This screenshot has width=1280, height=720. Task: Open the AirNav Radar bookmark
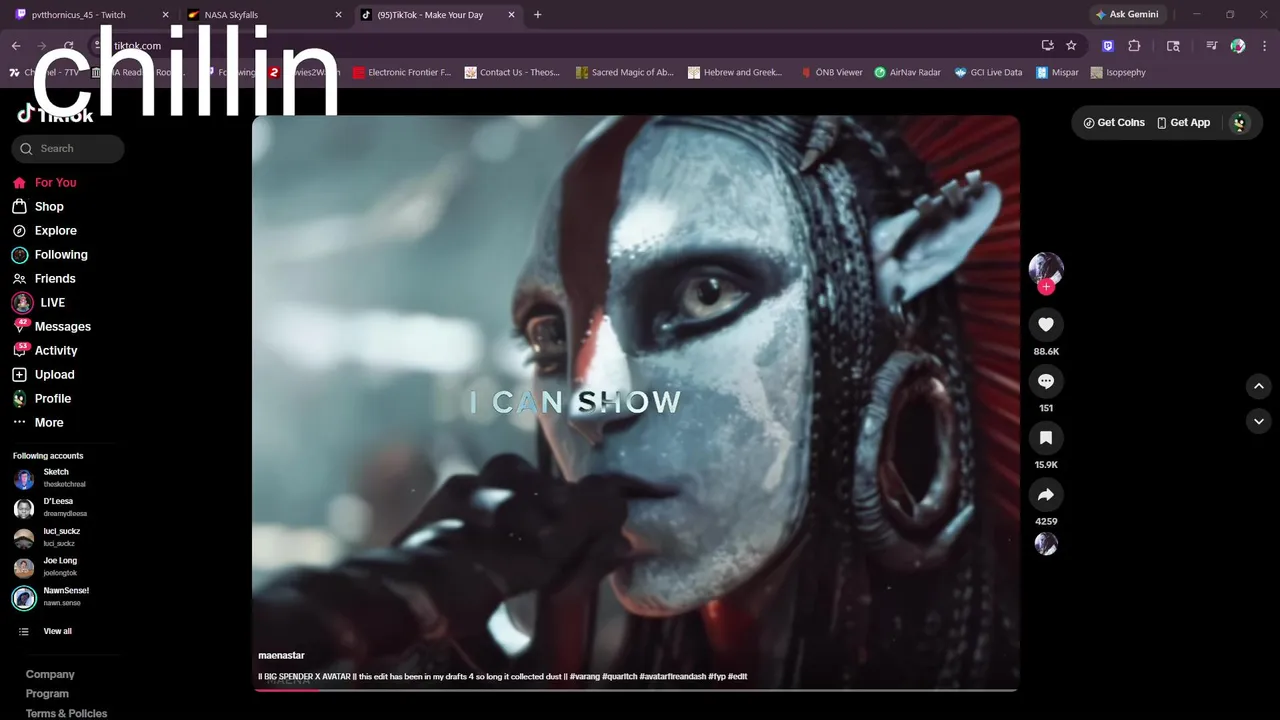coord(907,73)
